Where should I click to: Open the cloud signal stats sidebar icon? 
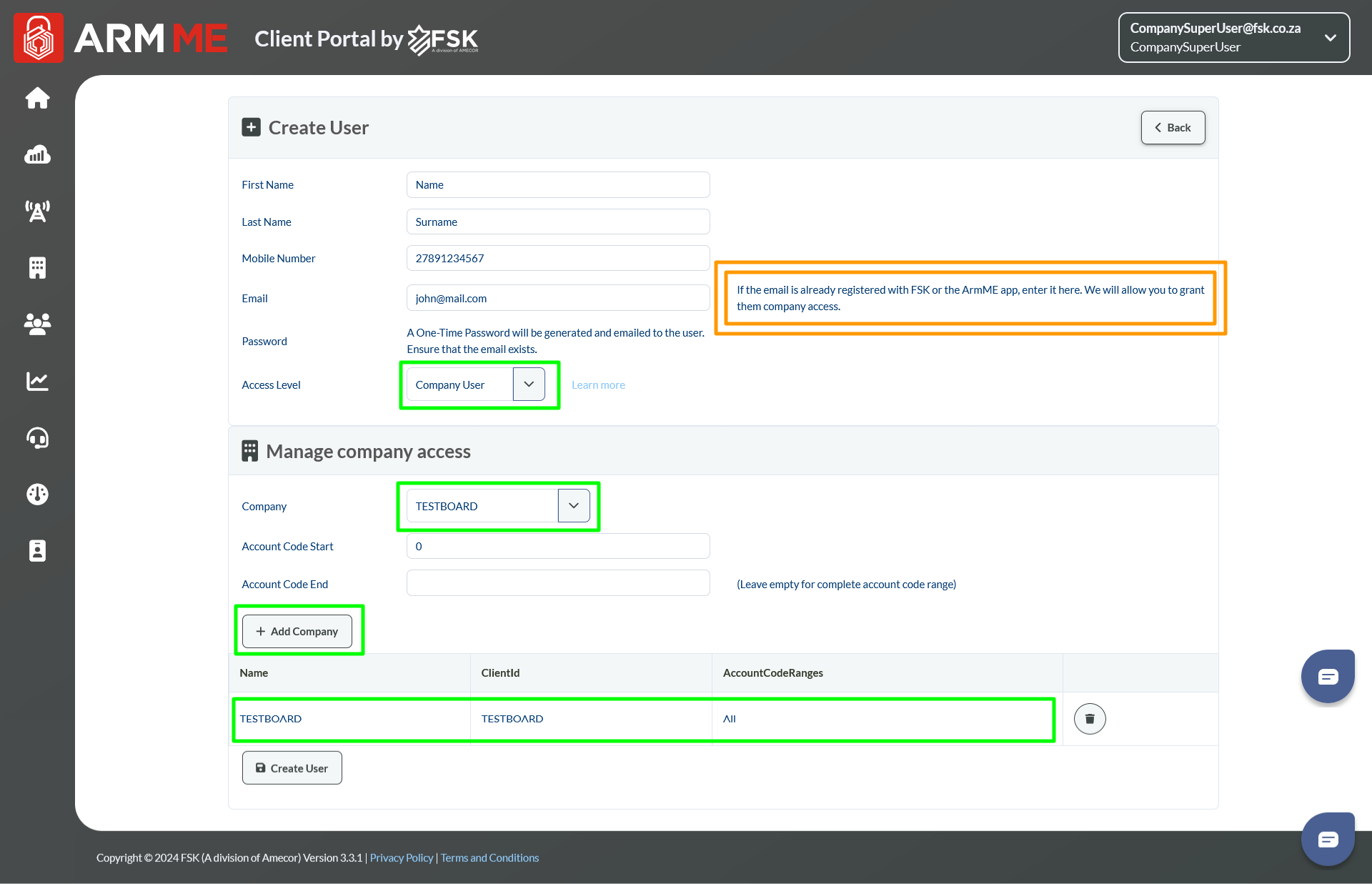pos(37,154)
